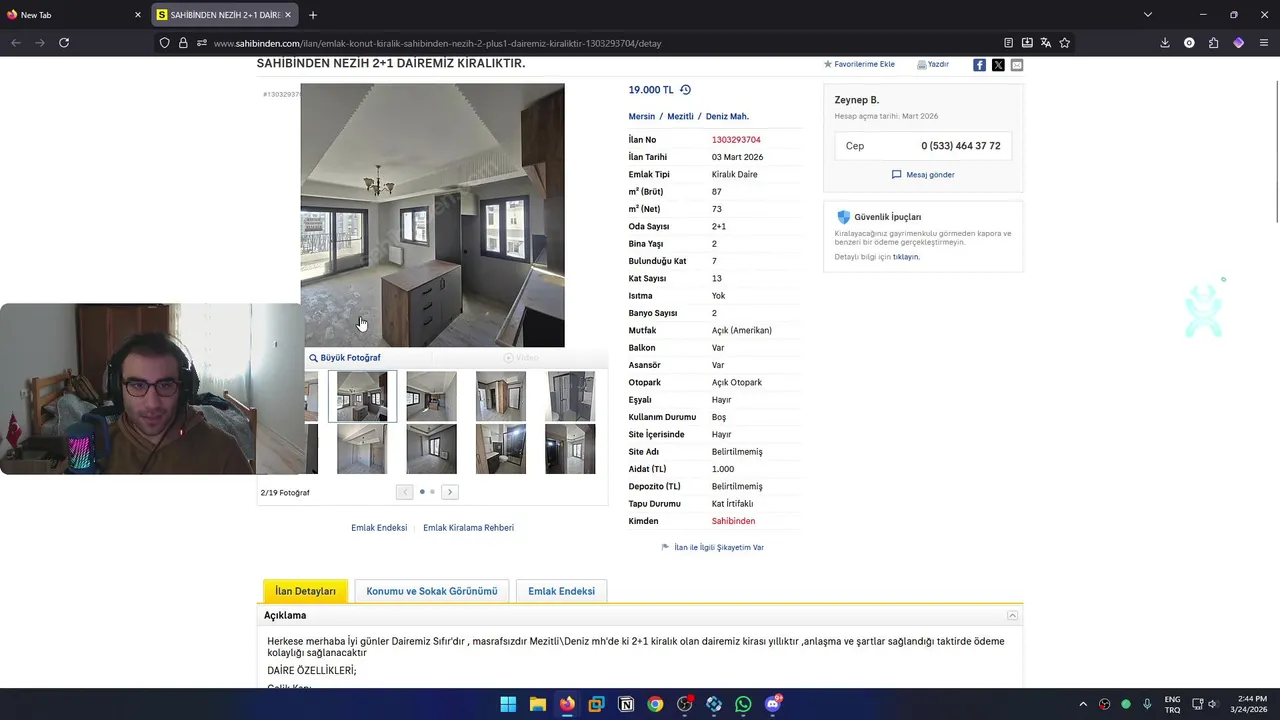Viewport: 1280px width, 720px height.
Task: Open Firefox downloads panel
Action: point(1165,43)
